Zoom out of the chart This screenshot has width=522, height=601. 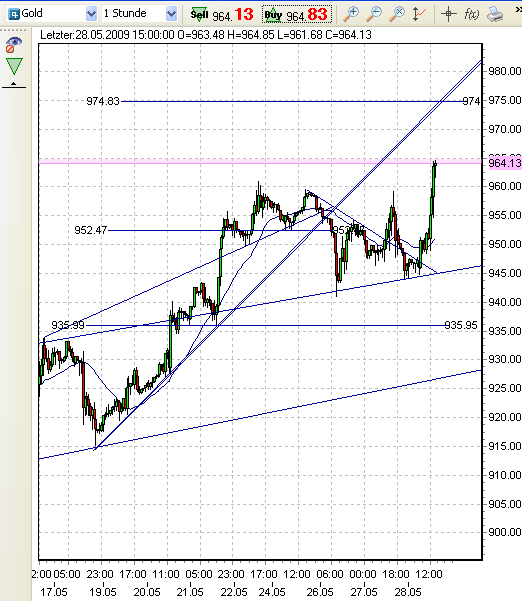[374, 14]
